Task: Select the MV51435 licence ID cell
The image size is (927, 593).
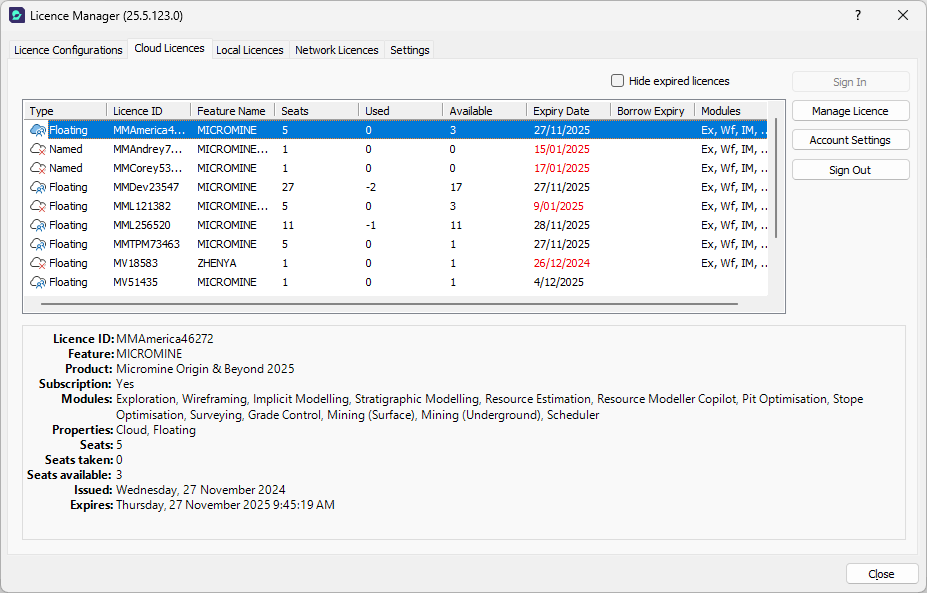Action: point(135,282)
